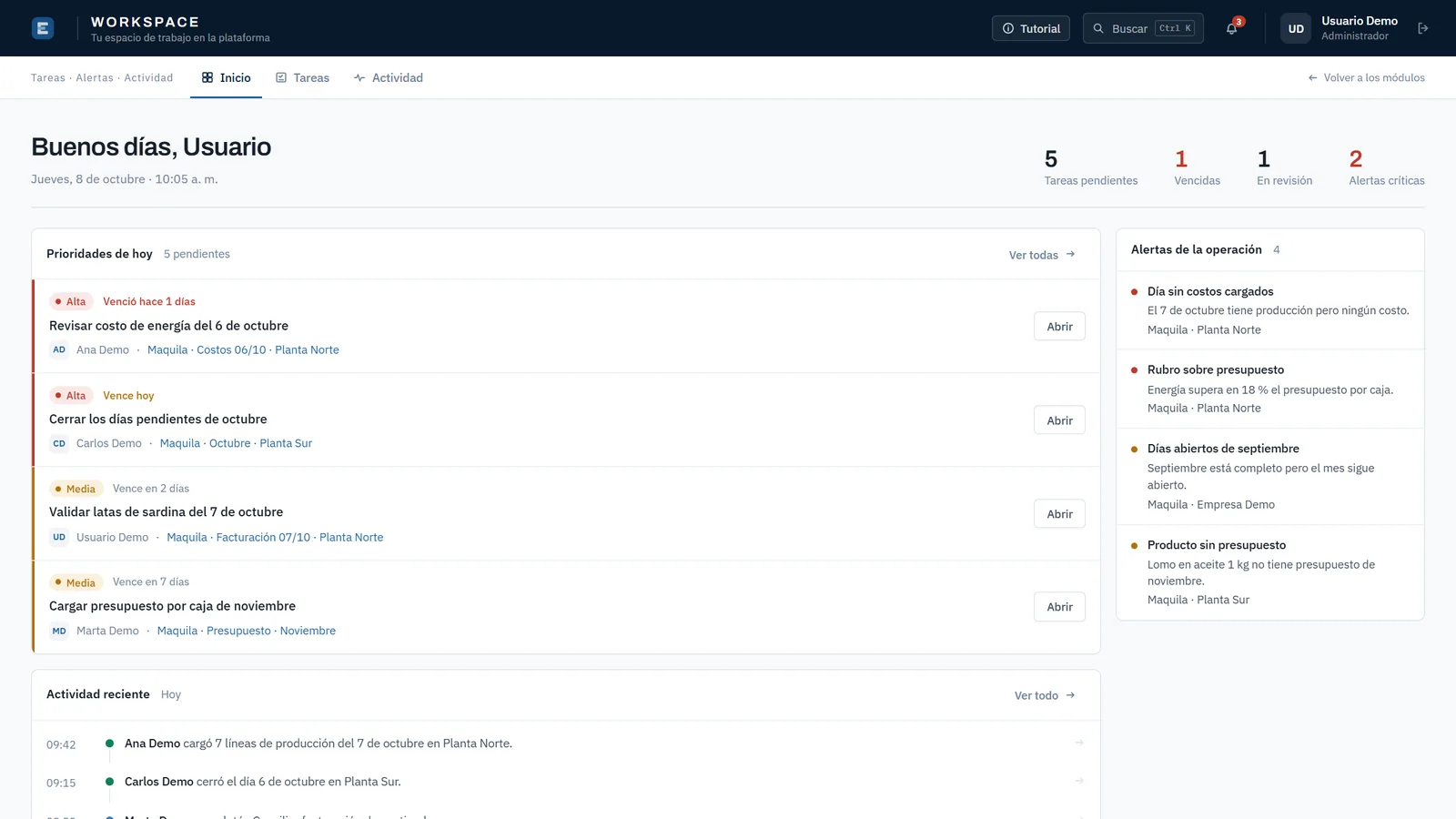This screenshot has height=819, width=1456.
Task: Click the Alta badge on Cerrar los días task
Action: (70, 396)
